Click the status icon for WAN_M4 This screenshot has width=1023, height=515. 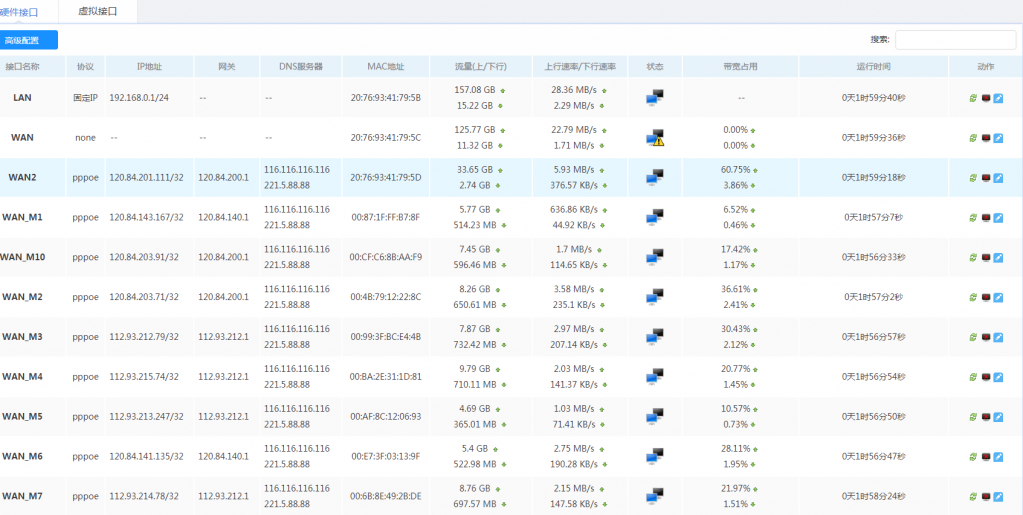[655, 376]
